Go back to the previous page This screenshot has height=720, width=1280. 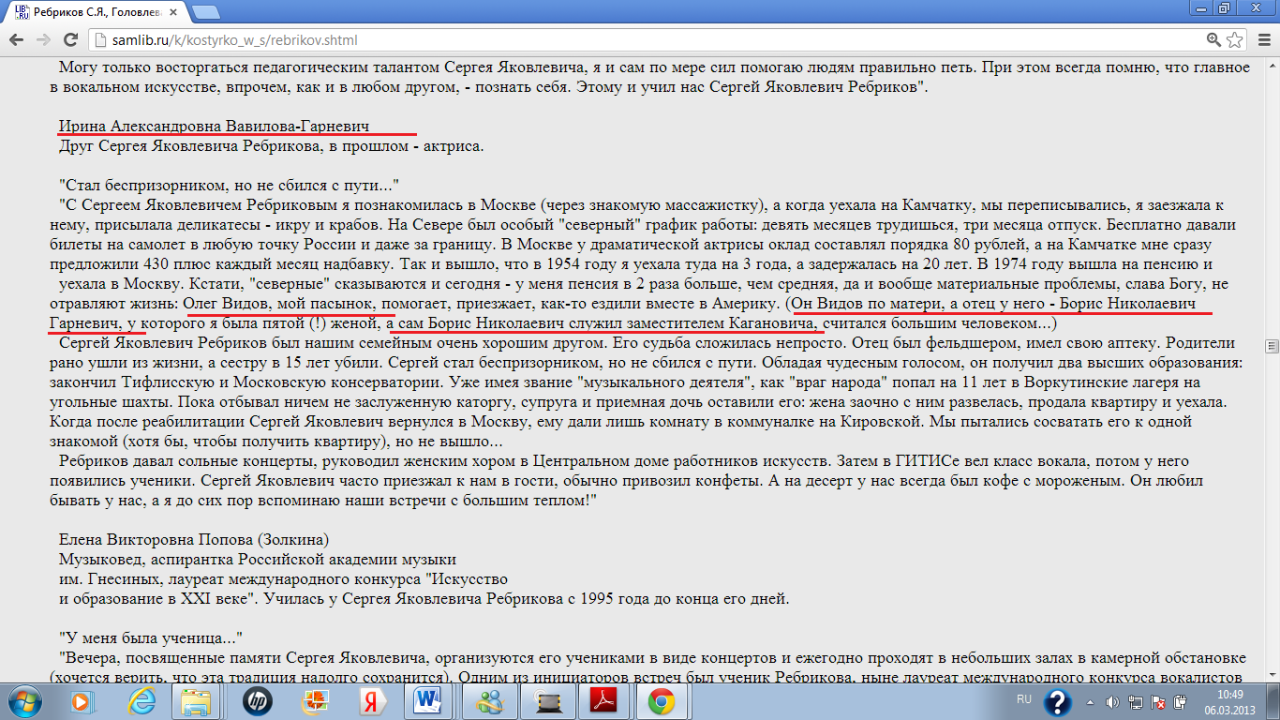[16, 40]
